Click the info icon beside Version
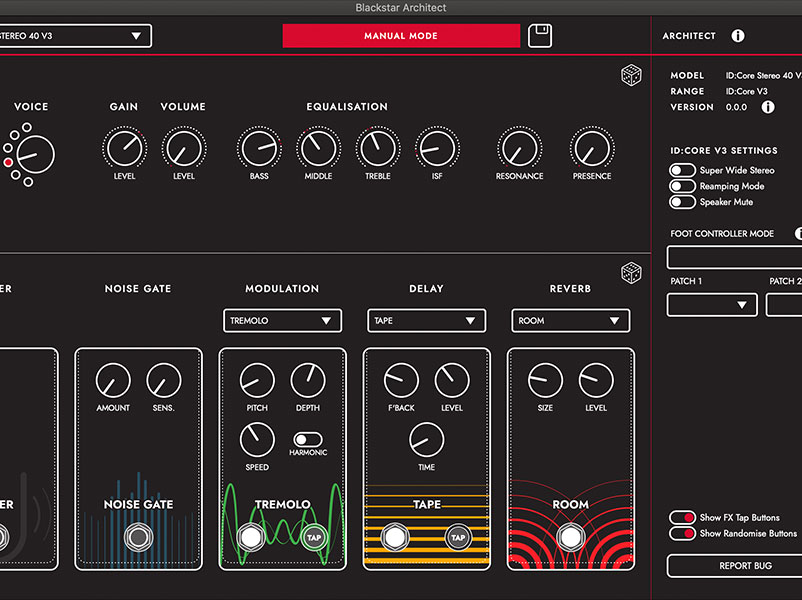Image resolution: width=802 pixels, height=600 pixels. coord(768,107)
